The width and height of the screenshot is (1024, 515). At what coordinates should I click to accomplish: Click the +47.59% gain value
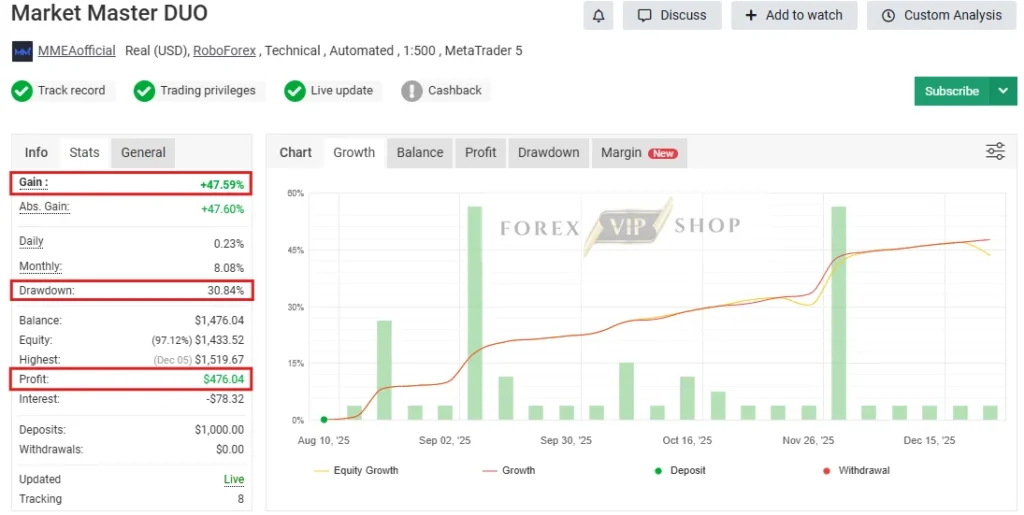[222, 185]
